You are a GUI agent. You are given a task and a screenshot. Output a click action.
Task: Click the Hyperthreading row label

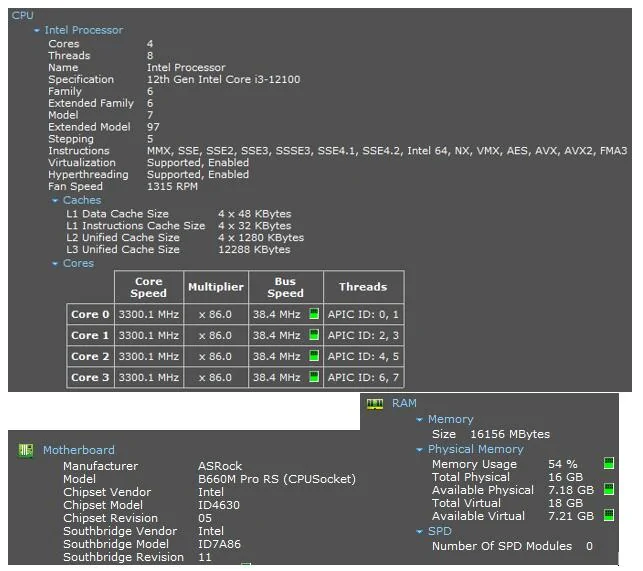(88, 175)
